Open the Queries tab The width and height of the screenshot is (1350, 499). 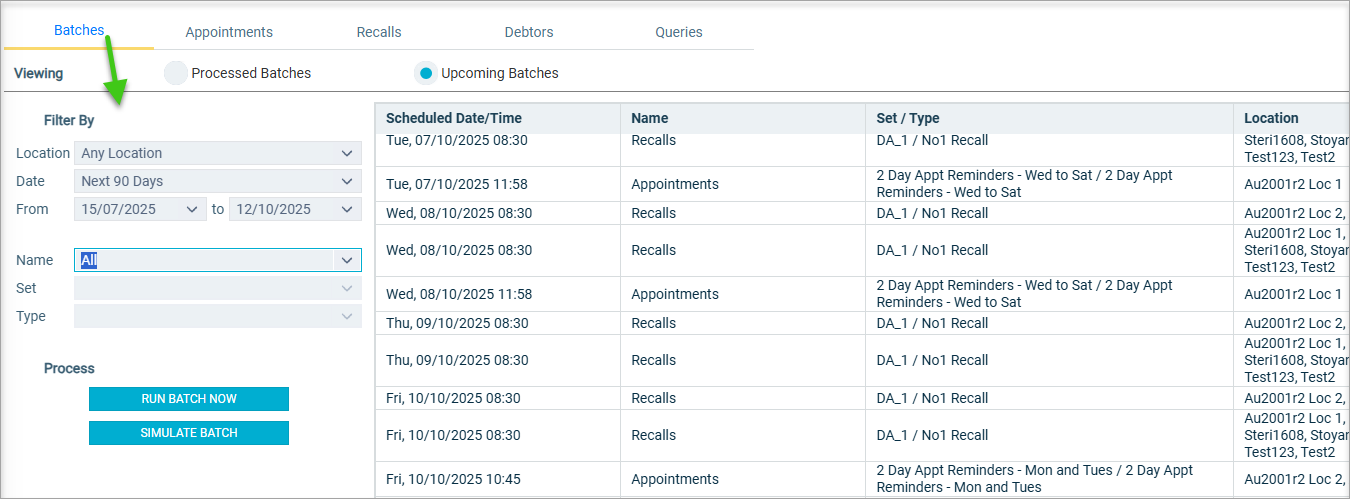coord(679,32)
